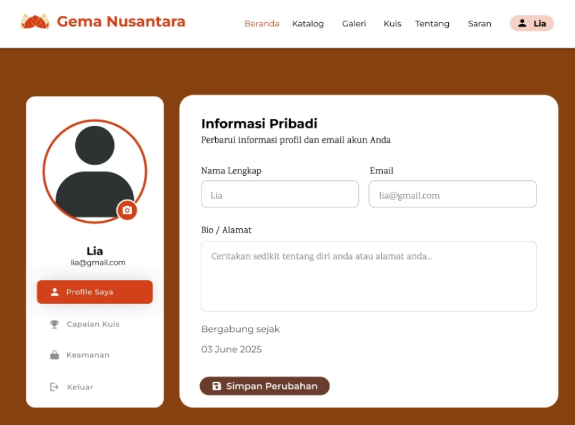
Task: Click the person icon in Profile Saya
Action: point(55,292)
